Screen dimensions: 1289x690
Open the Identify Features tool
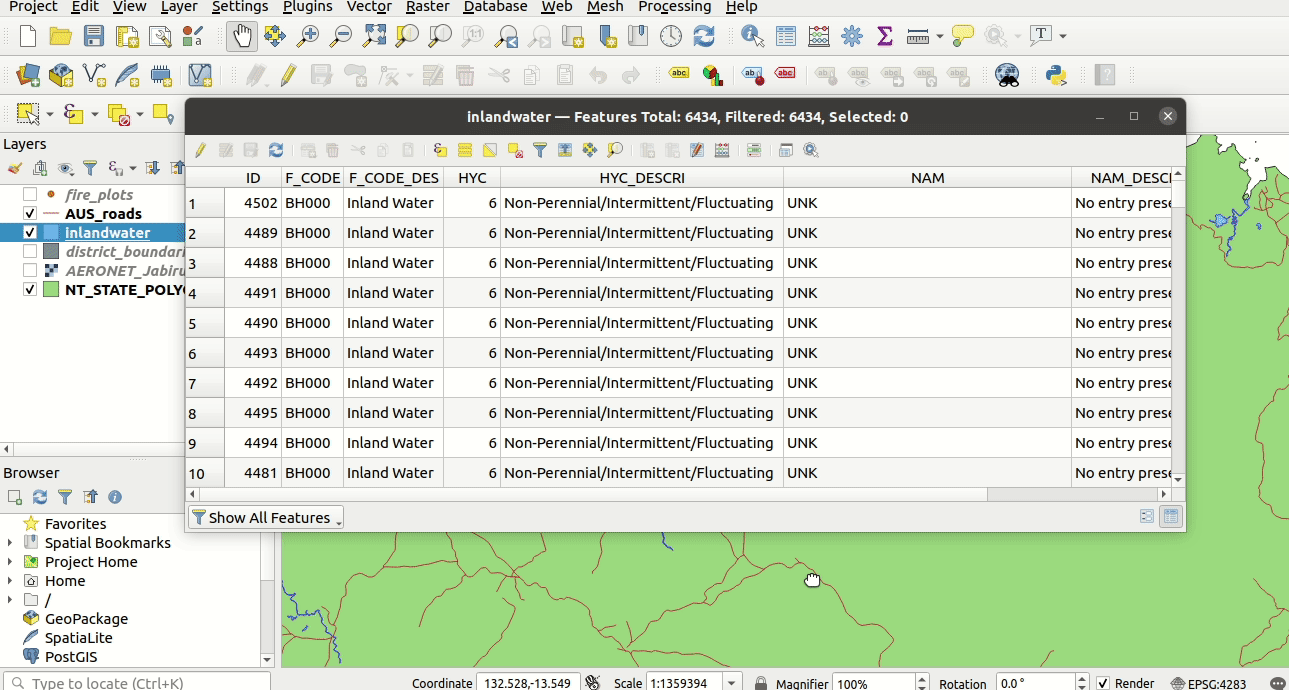[750, 36]
